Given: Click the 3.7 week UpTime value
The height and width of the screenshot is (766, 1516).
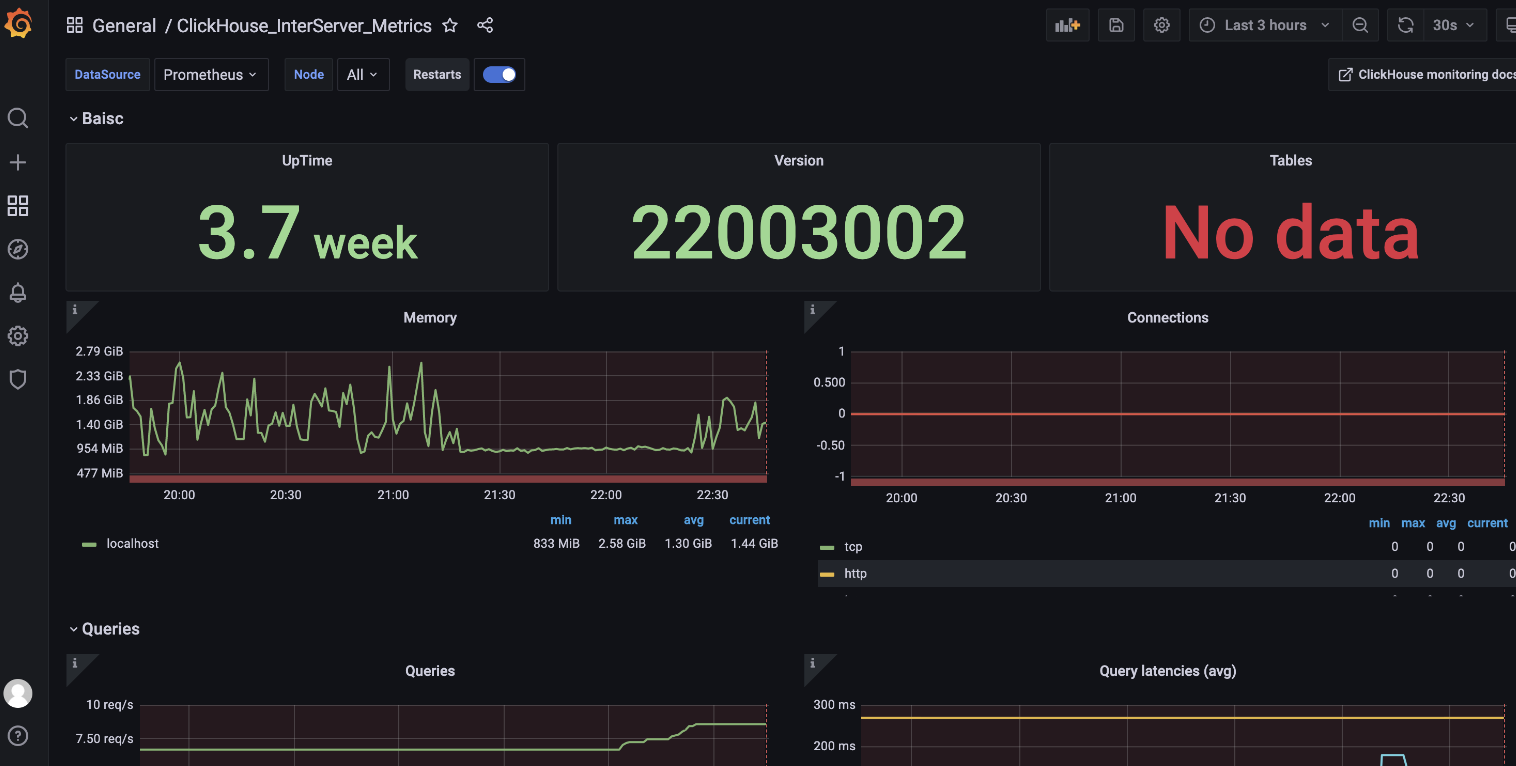Looking at the screenshot, I should pos(307,233).
